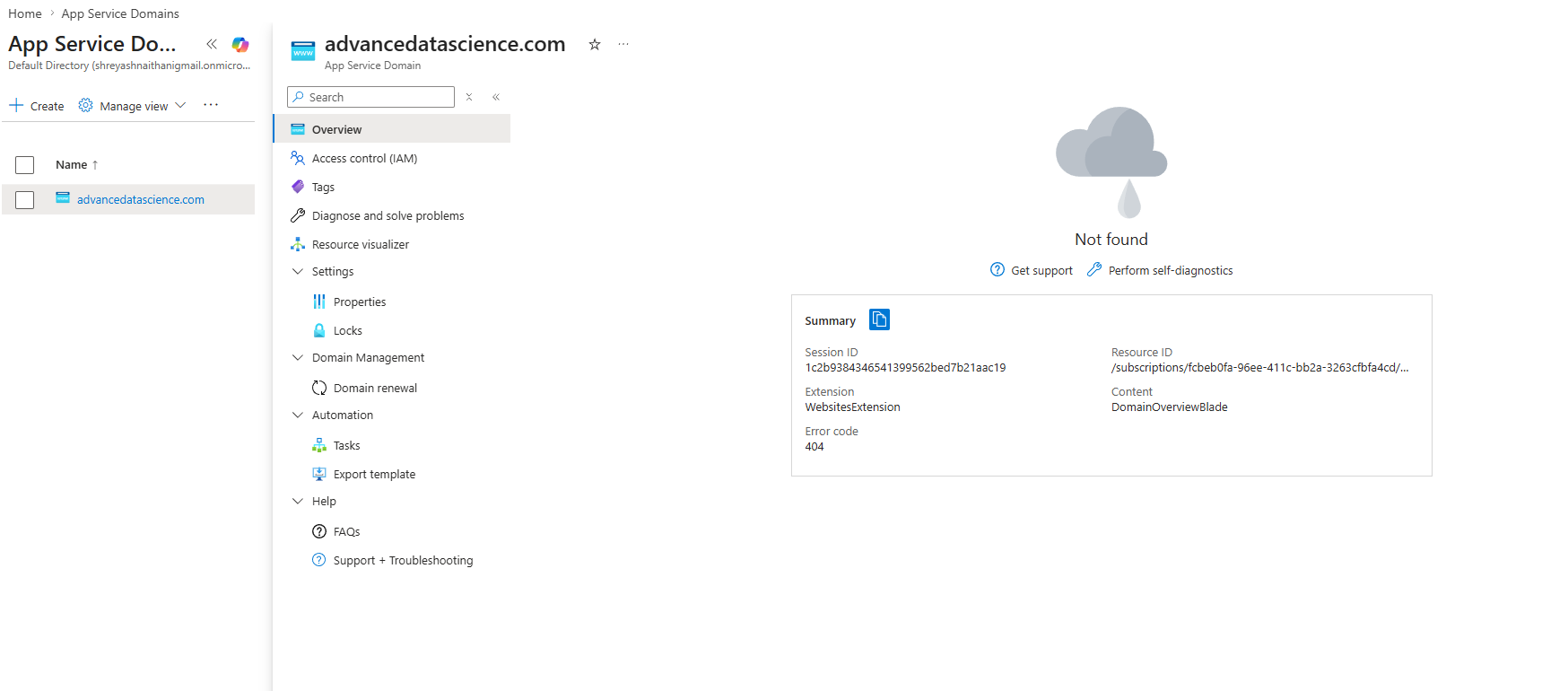
Task: Collapse the Help section
Action: (298, 501)
